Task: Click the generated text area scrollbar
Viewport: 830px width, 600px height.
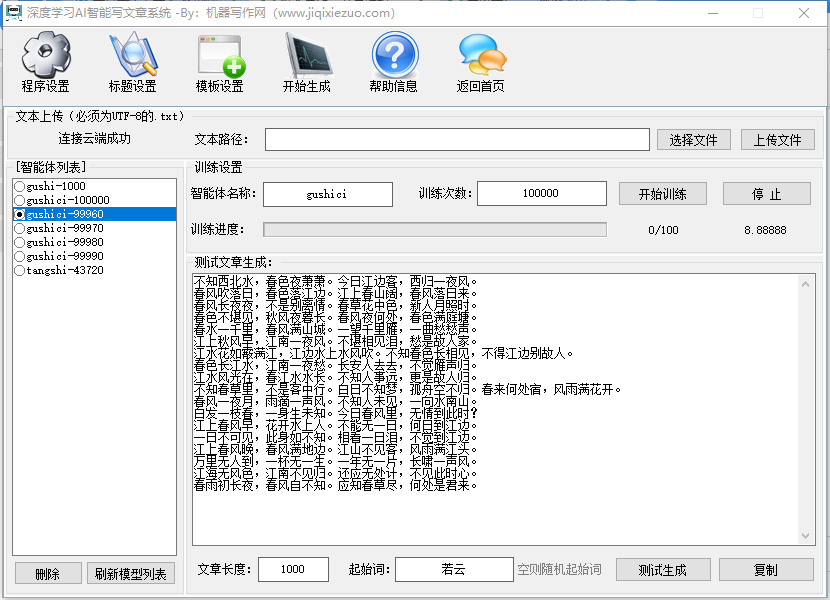Action: pos(807,410)
